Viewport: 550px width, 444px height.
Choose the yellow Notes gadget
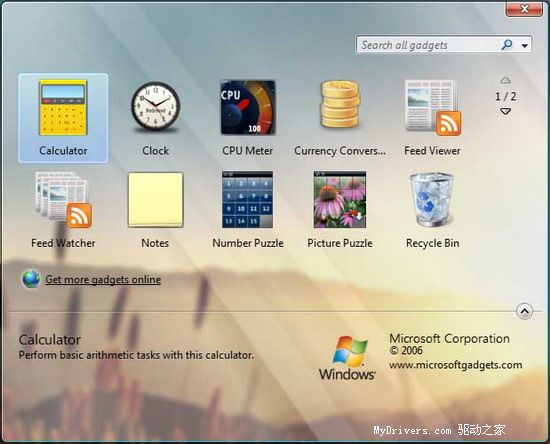coord(155,200)
